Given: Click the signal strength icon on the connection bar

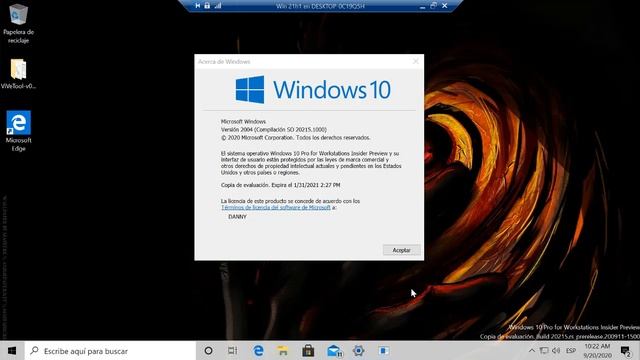Looking at the screenshot, I should pyautogui.click(x=218, y=6).
